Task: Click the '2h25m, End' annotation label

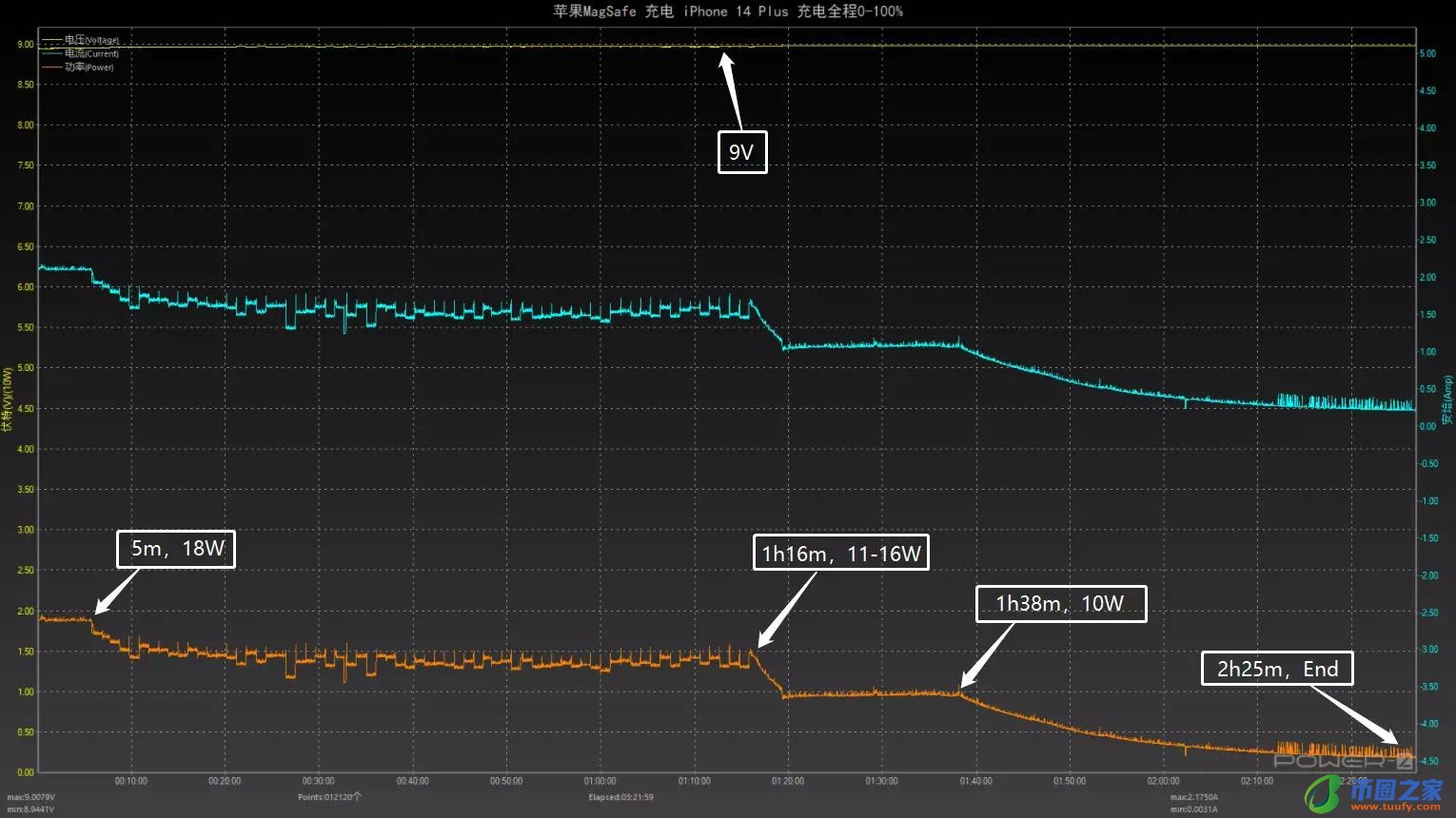Action: 1277,669
